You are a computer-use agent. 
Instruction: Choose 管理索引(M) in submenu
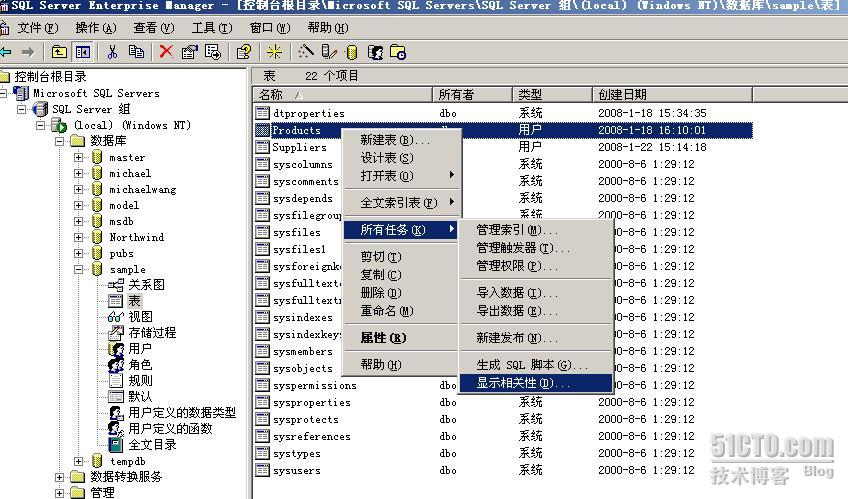[536, 230]
